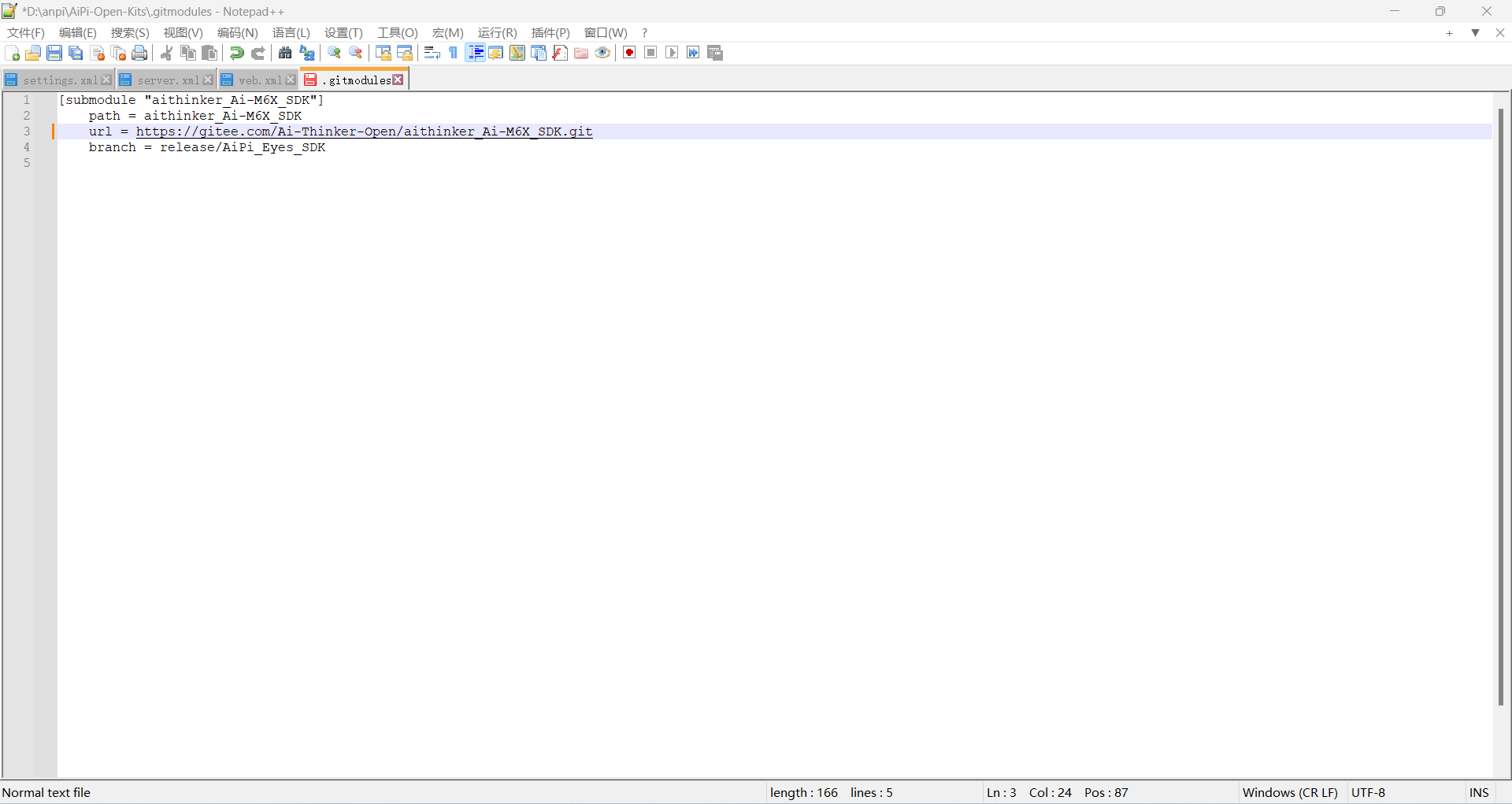Toggle show all characters pilcrow icon
This screenshot has height=804, width=1512.
click(x=453, y=53)
